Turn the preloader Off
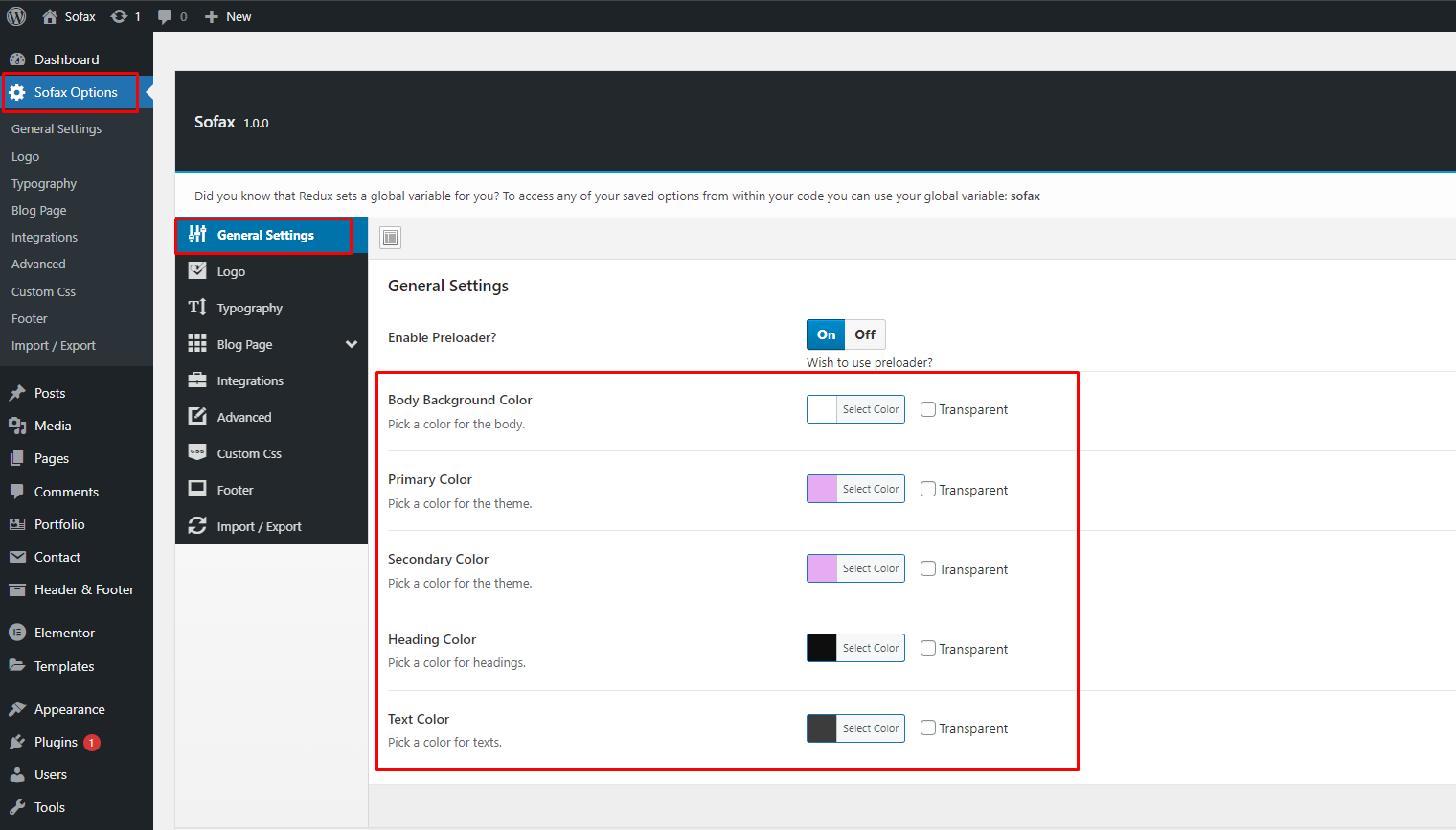 tap(865, 334)
